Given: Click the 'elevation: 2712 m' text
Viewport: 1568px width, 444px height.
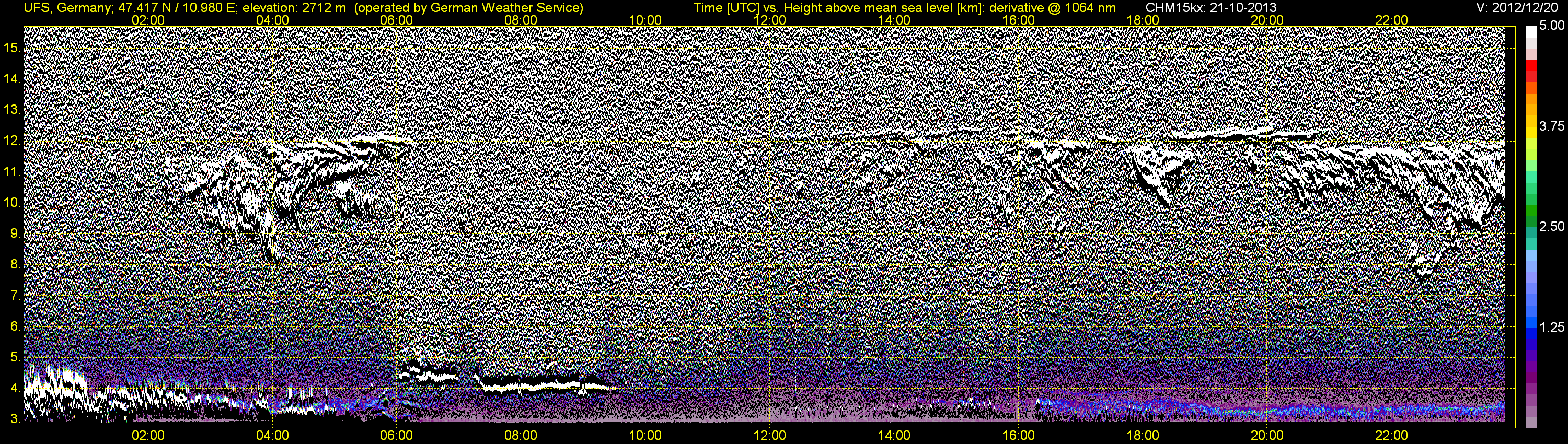Looking at the screenshot, I should (294, 7).
